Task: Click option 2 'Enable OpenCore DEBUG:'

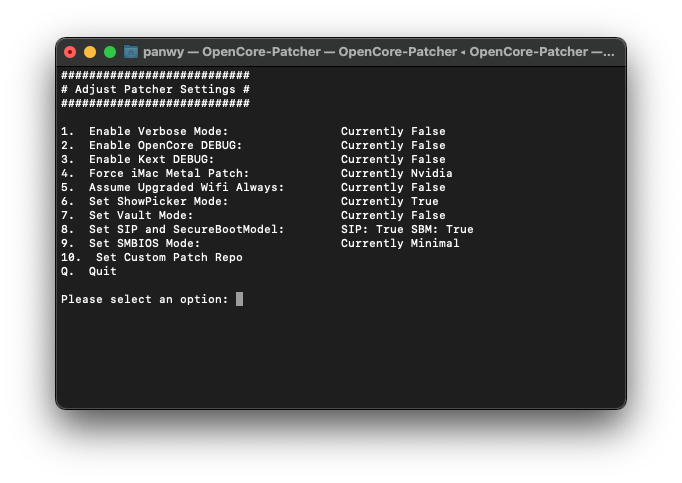Action: (x=151, y=145)
